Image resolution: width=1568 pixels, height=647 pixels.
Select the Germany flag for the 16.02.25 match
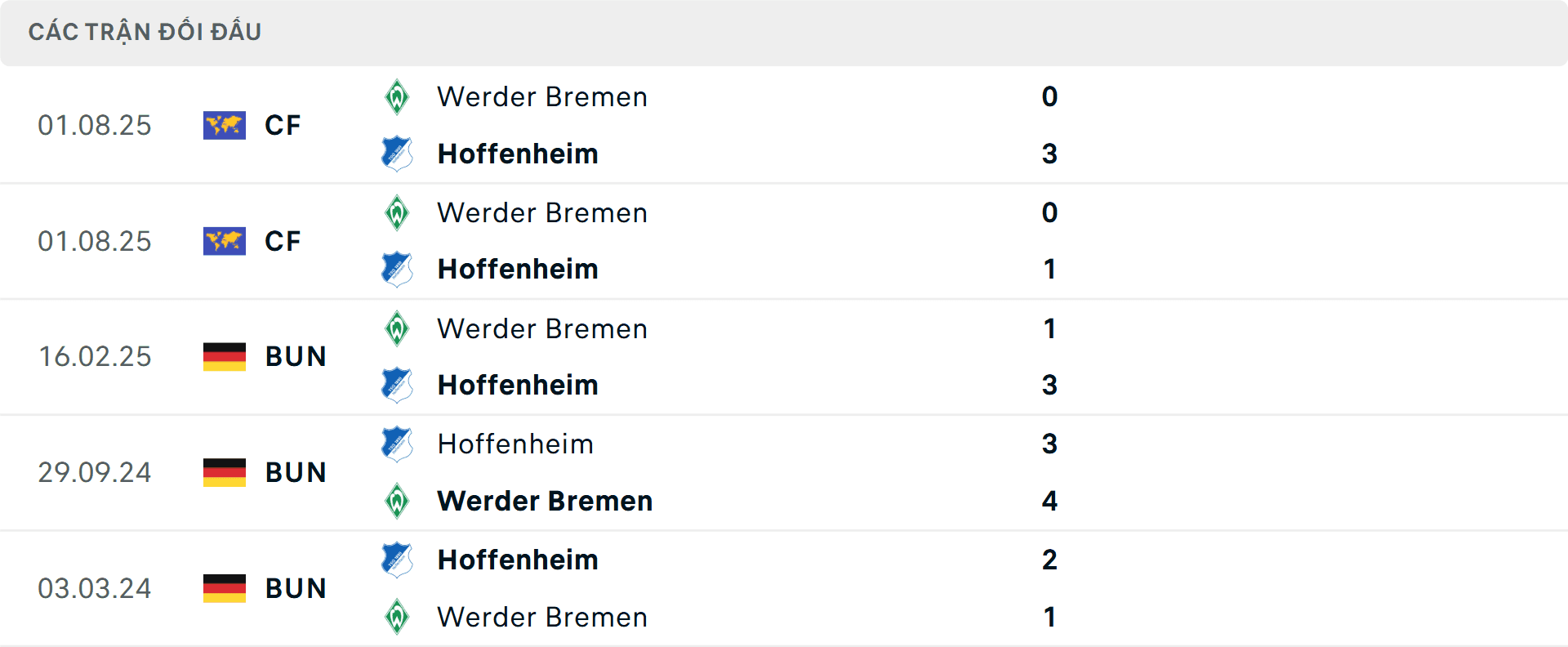pyautogui.click(x=224, y=356)
